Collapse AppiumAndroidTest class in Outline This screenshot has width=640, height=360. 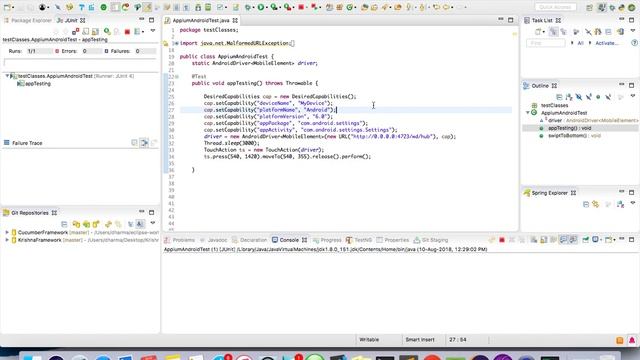(528, 113)
